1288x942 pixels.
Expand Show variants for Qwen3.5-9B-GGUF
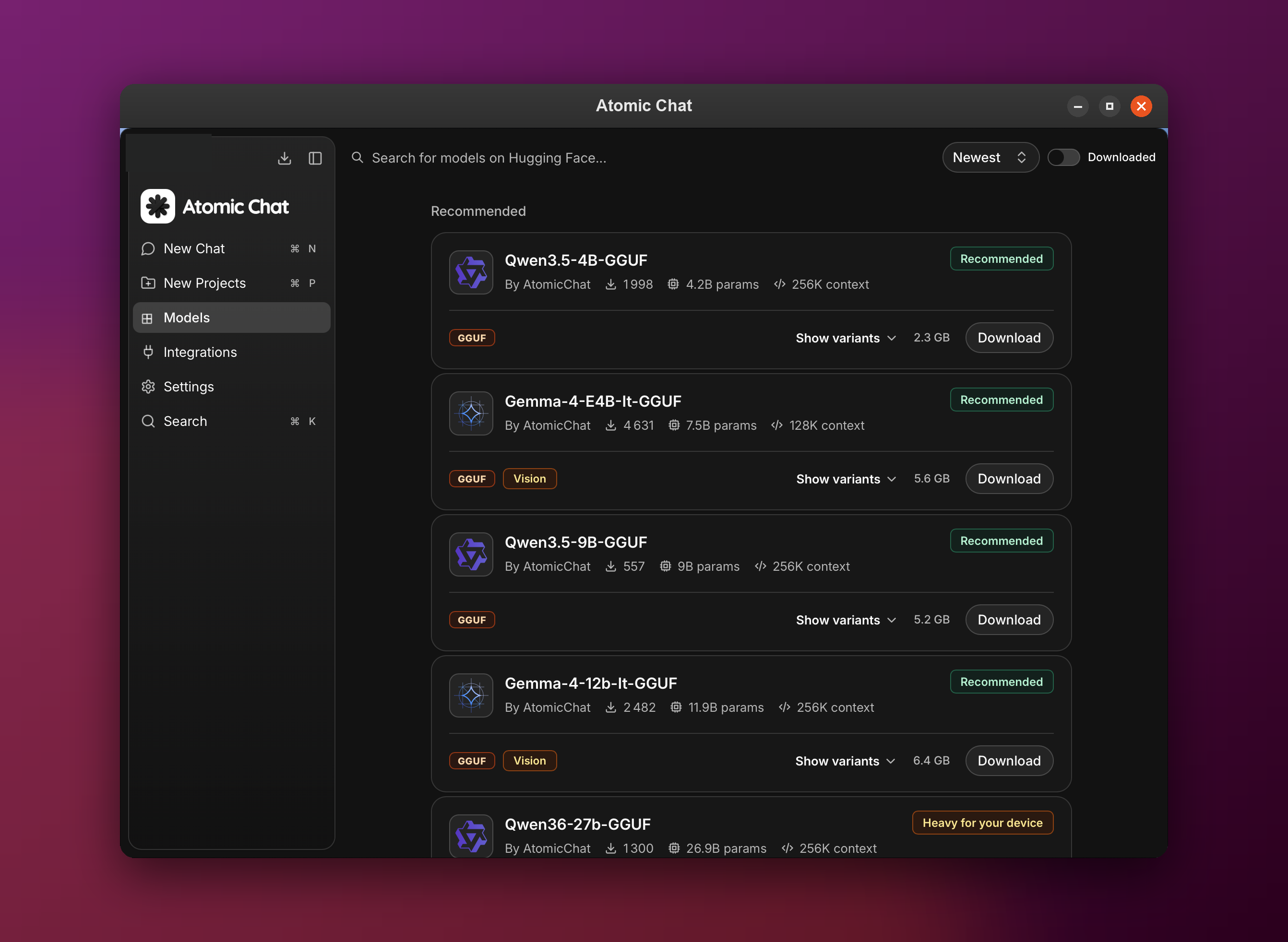click(x=846, y=620)
